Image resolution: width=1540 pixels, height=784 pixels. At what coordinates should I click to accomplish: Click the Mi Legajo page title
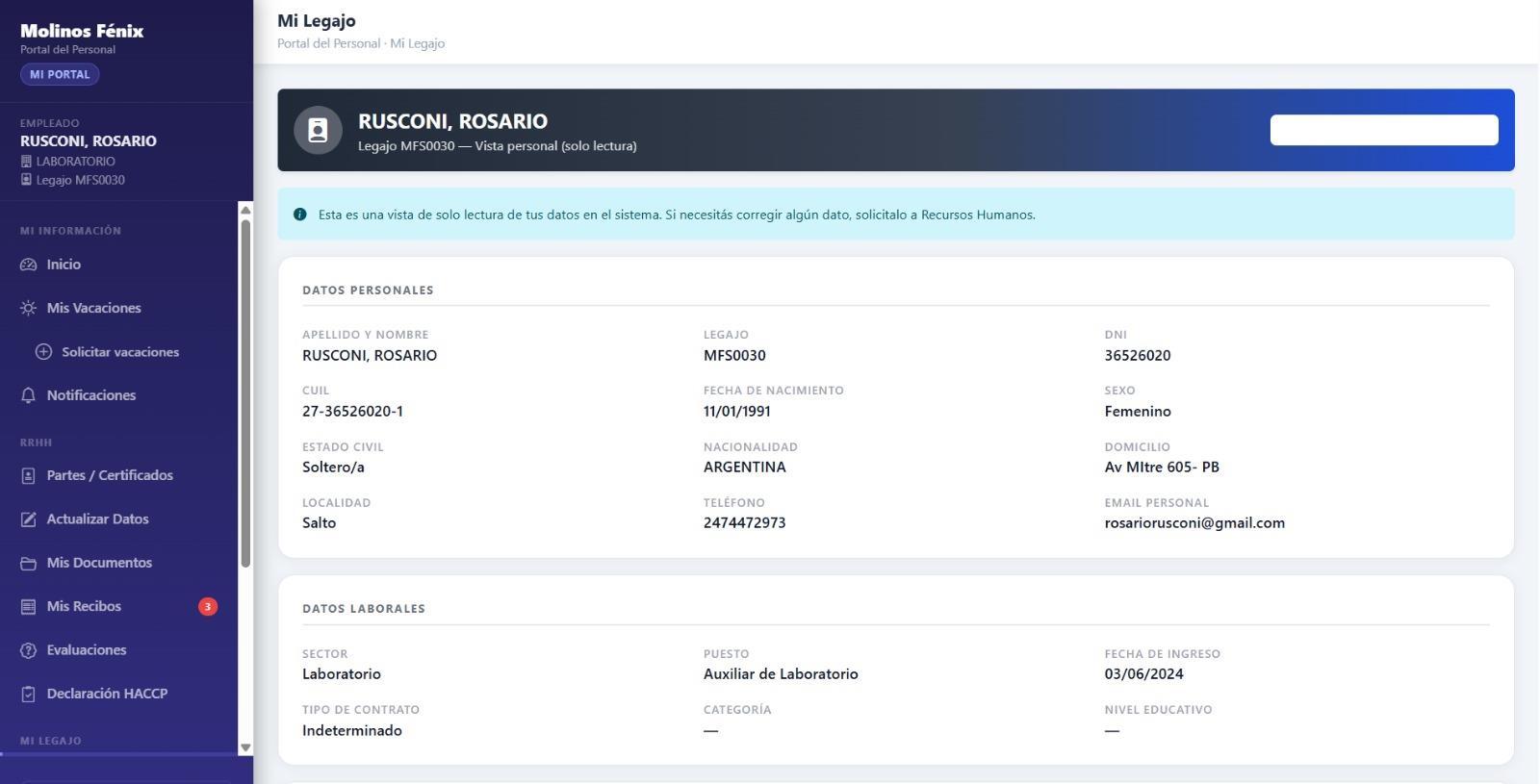click(x=316, y=20)
